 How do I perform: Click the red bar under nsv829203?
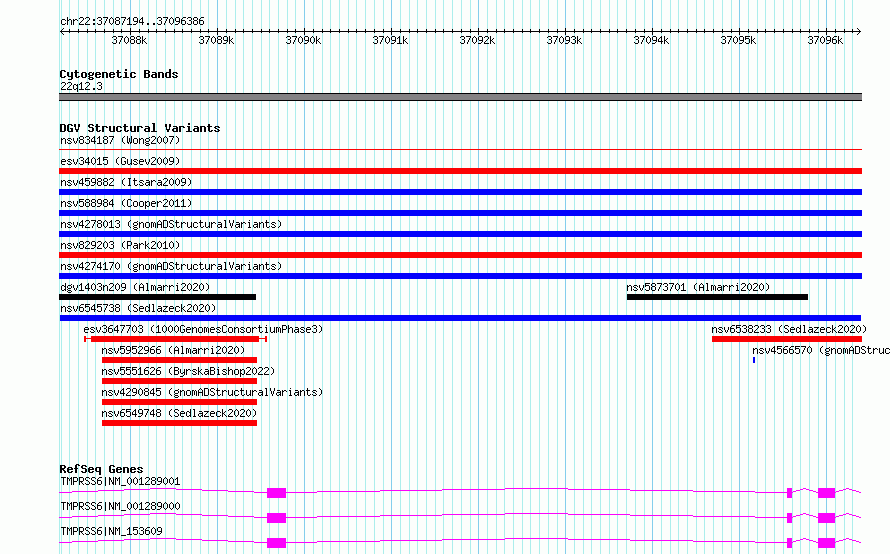[460, 255]
